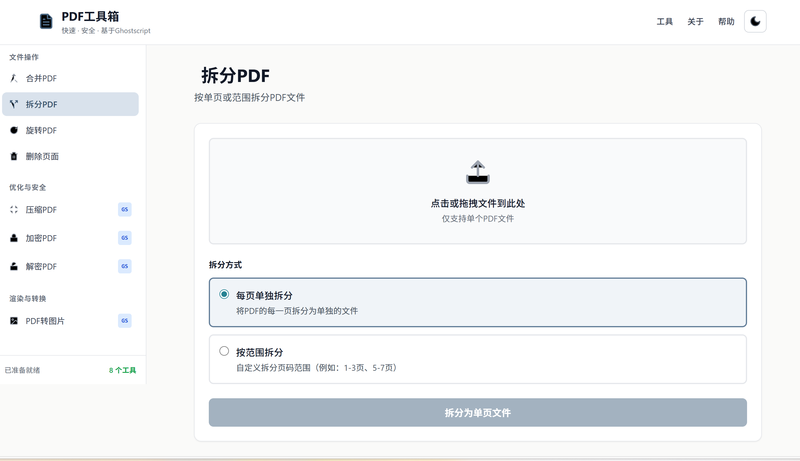800x461 pixels.
Task: Click the upload icon in drop zone
Action: [478, 172]
